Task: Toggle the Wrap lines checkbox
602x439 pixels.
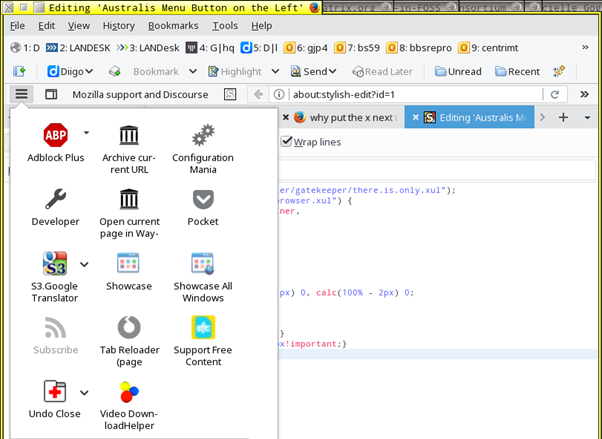Action: click(x=287, y=142)
